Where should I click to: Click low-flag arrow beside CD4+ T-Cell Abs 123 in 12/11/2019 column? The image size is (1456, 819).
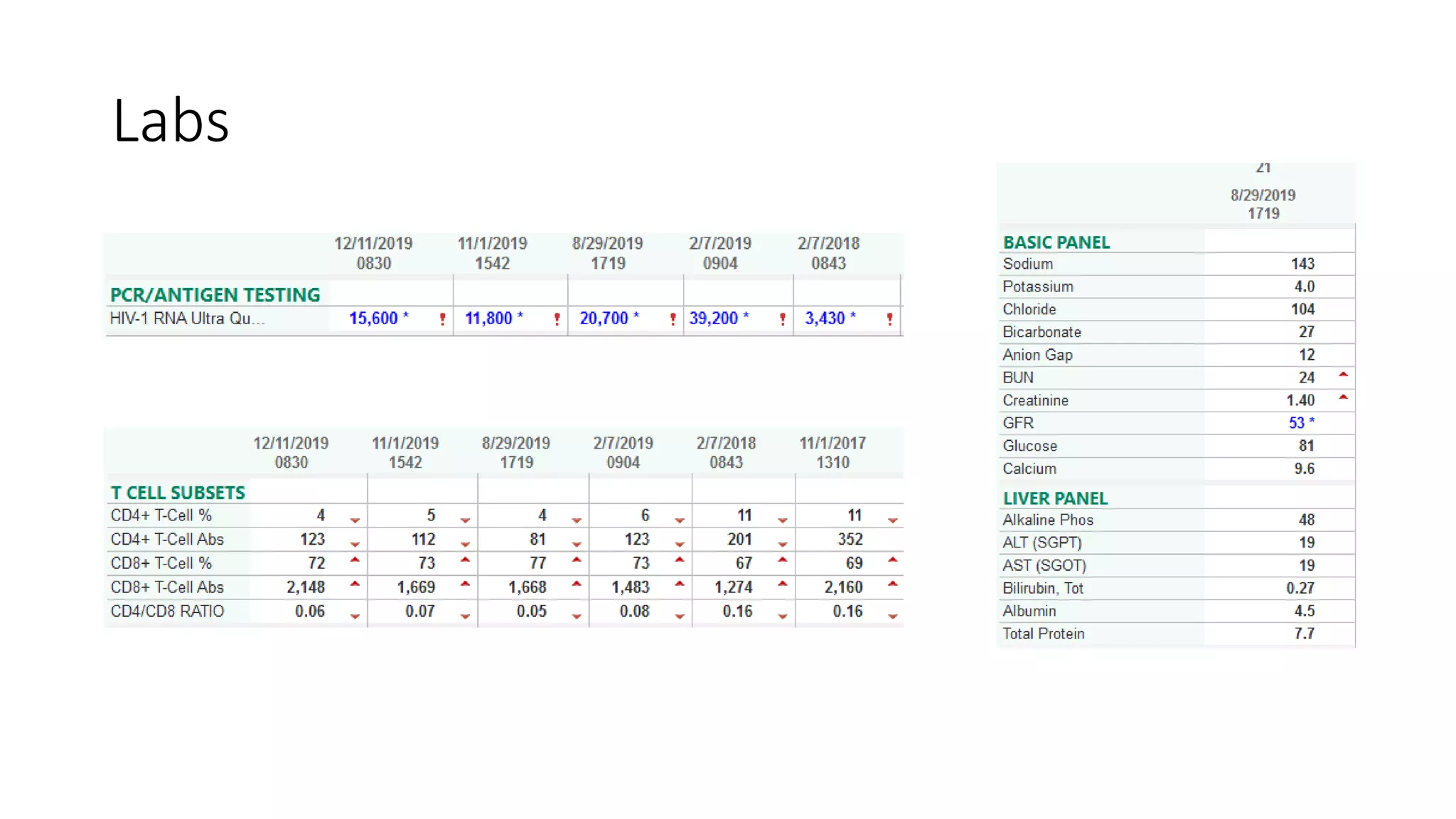[x=355, y=544]
